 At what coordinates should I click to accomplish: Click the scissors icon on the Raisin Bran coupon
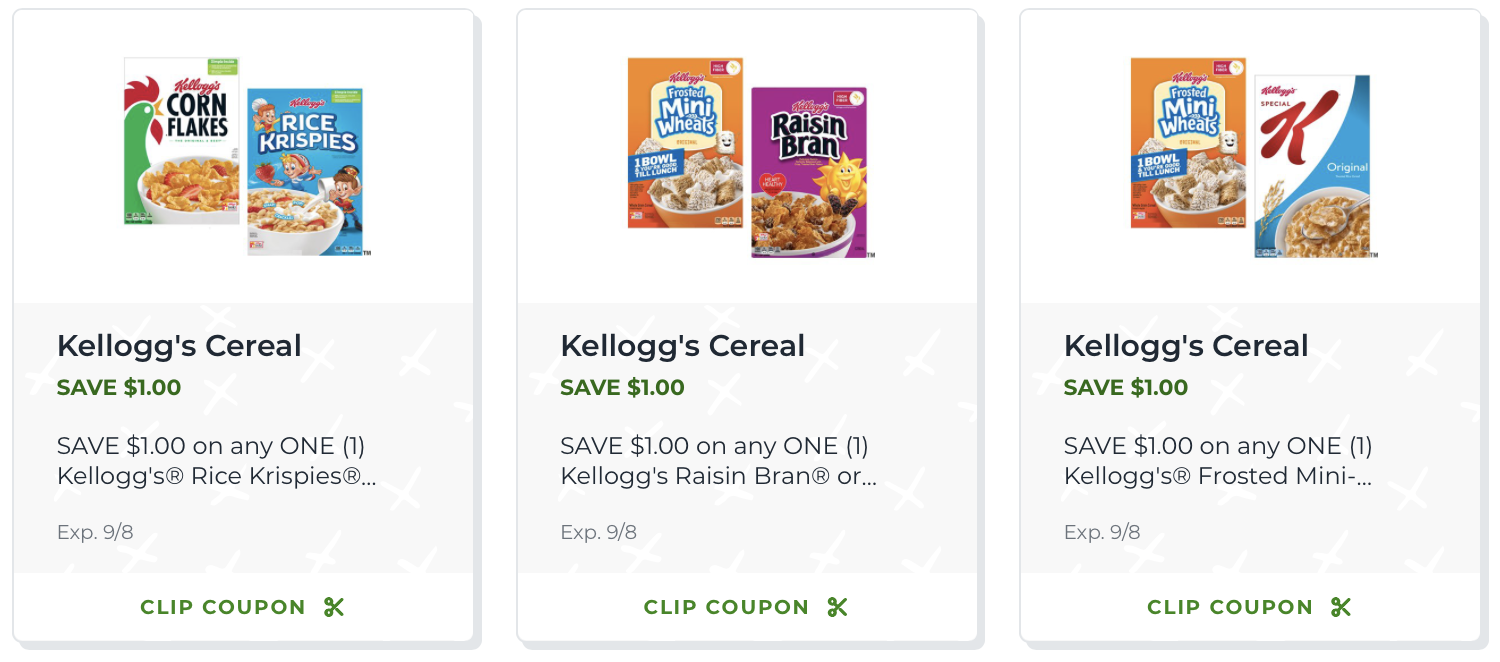click(838, 606)
